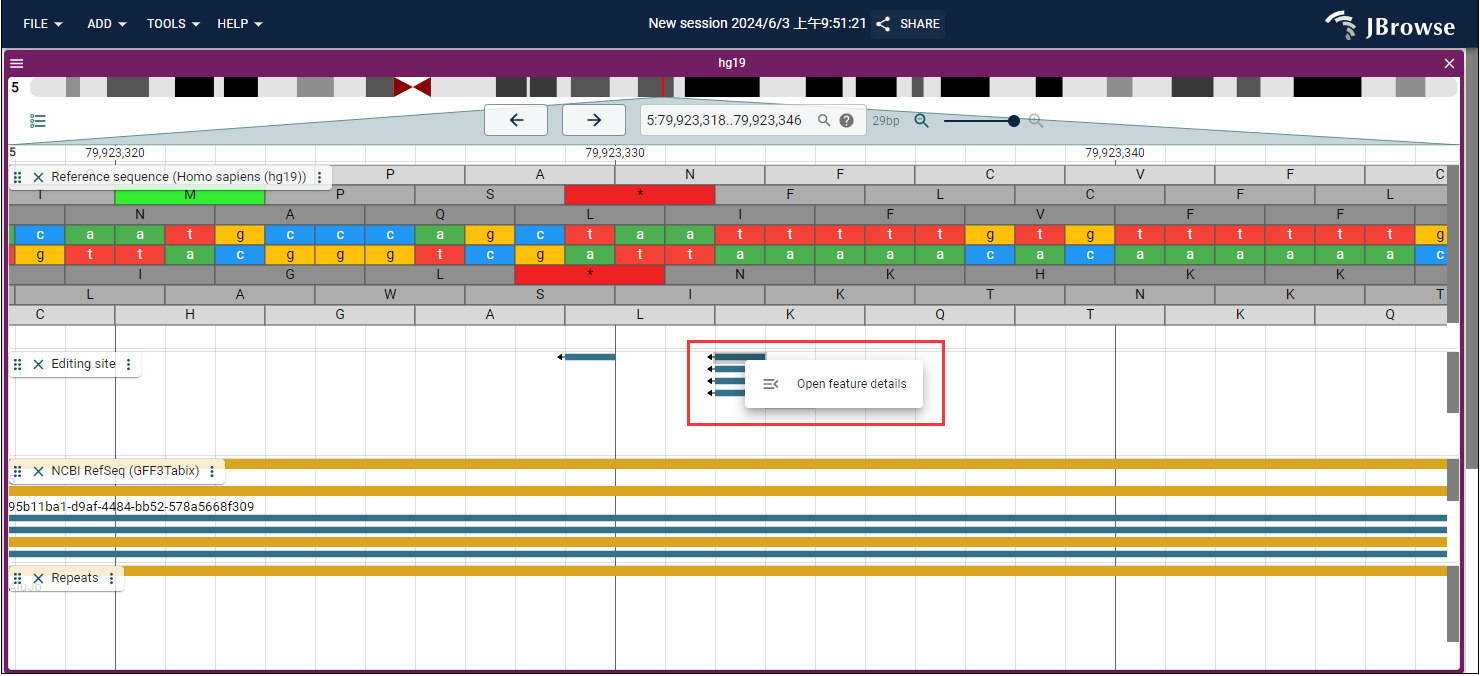The height and width of the screenshot is (676, 1480).
Task: Open Editing site track options menu
Action: tap(128, 365)
